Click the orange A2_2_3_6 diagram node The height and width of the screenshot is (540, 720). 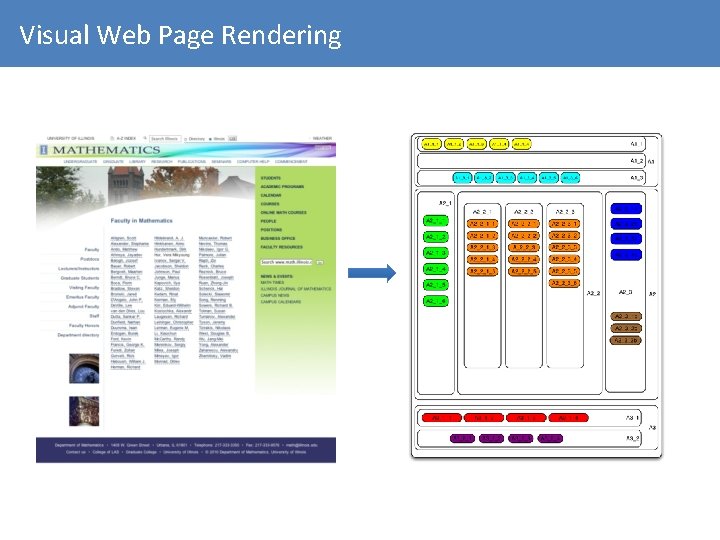coord(564,283)
